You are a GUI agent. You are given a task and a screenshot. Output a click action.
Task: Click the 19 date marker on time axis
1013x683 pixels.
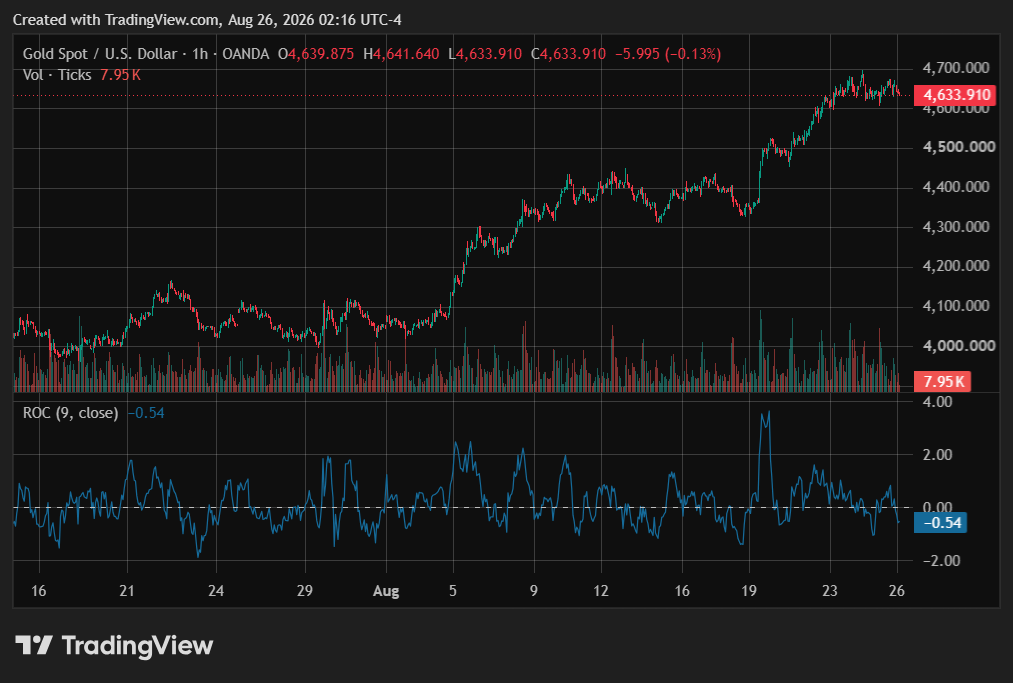749,591
